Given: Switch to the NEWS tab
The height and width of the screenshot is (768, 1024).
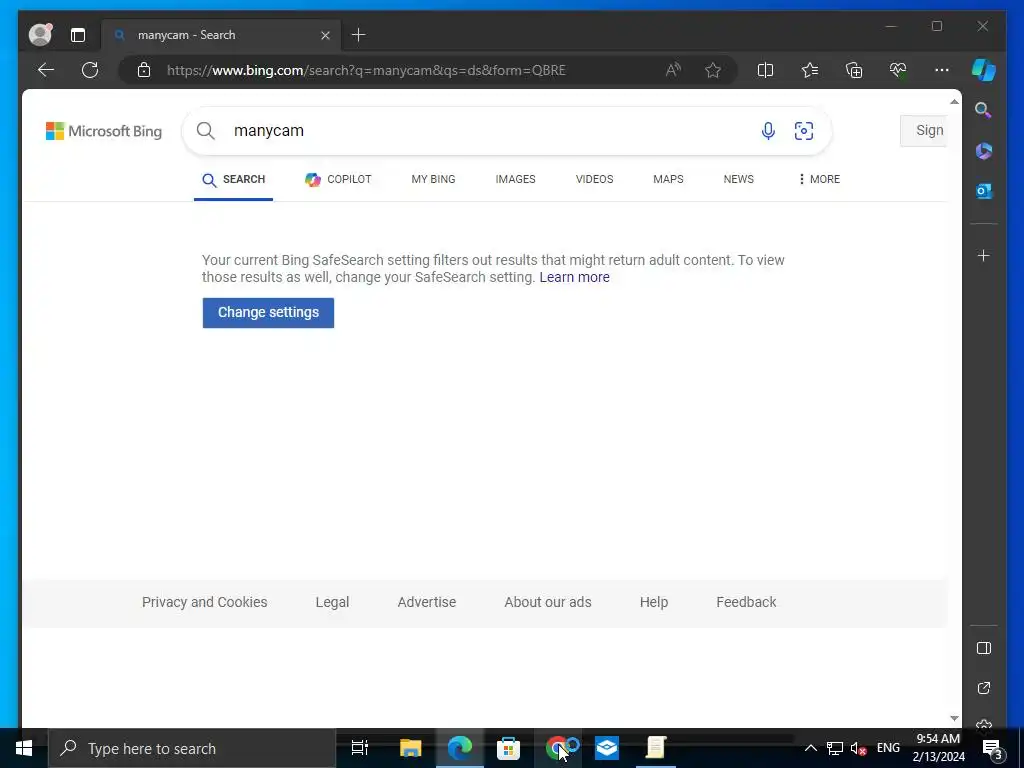Looking at the screenshot, I should pyautogui.click(x=739, y=180).
